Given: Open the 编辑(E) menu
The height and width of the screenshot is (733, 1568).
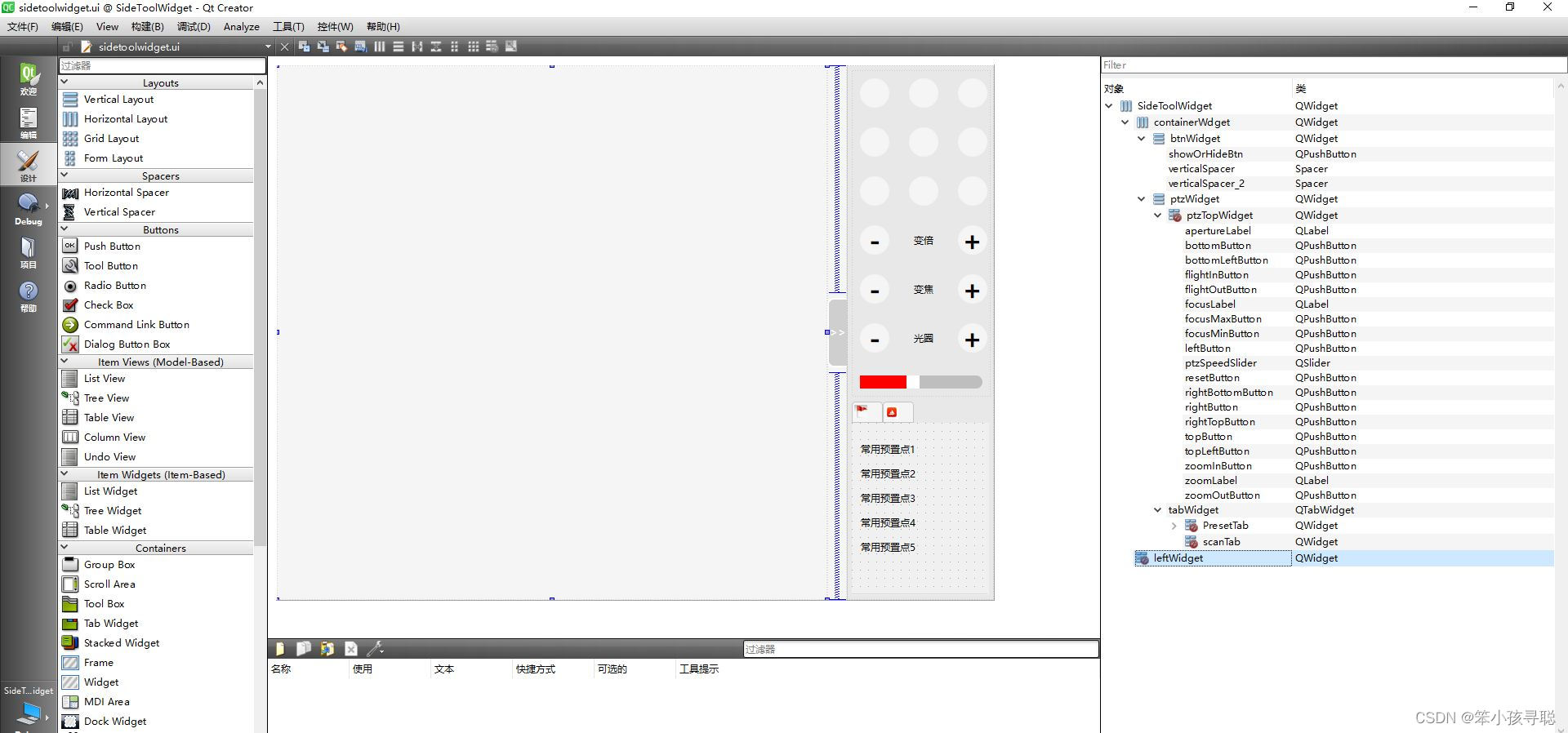Looking at the screenshot, I should (67, 27).
